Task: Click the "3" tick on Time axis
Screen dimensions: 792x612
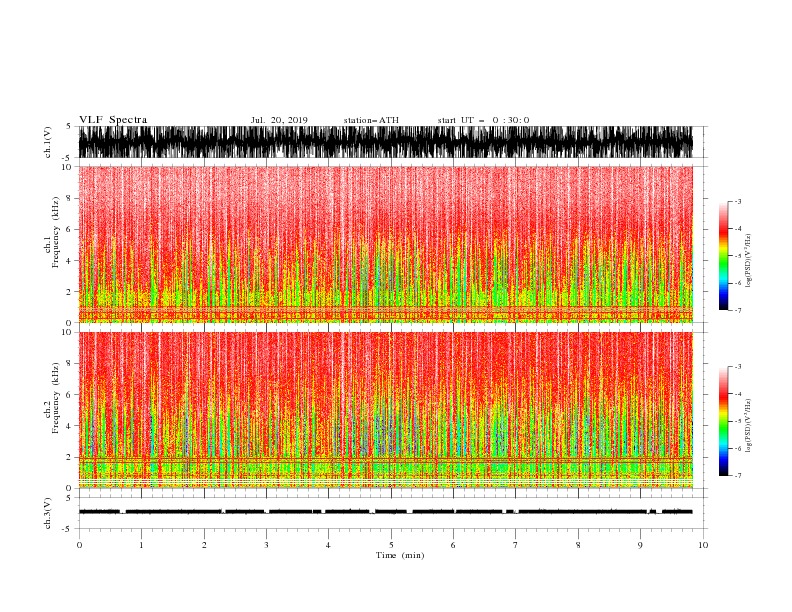Action: pos(266,545)
